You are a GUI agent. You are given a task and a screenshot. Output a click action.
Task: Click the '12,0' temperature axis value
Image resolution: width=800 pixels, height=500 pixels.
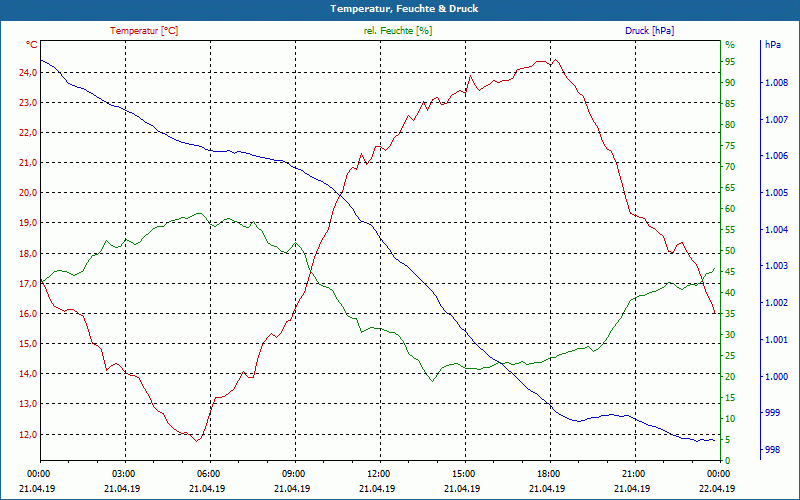[28, 435]
